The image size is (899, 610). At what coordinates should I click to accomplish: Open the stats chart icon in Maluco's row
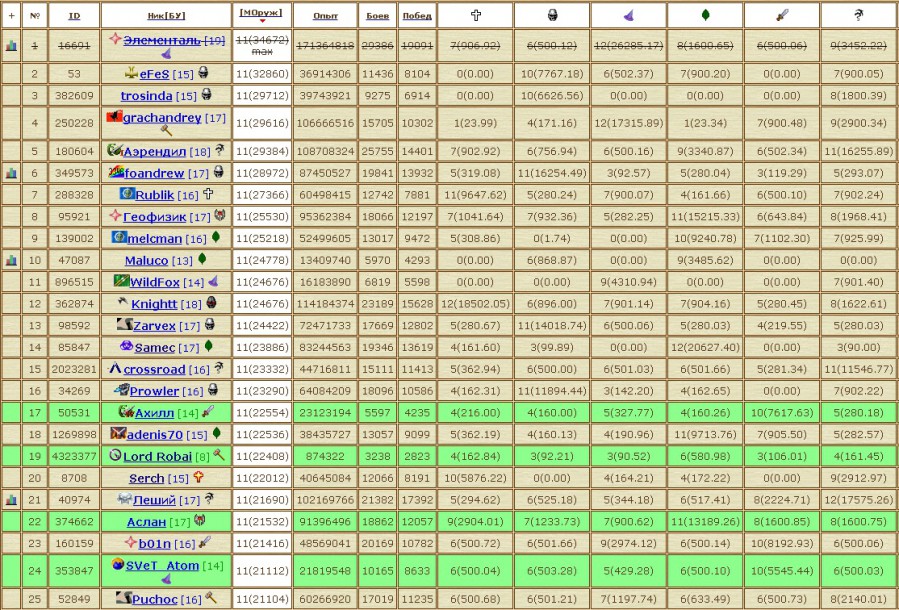(x=11, y=260)
